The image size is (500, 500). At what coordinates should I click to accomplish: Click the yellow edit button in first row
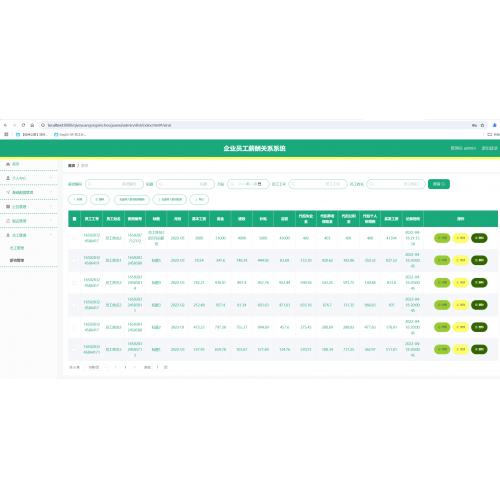pyautogui.click(x=461, y=238)
